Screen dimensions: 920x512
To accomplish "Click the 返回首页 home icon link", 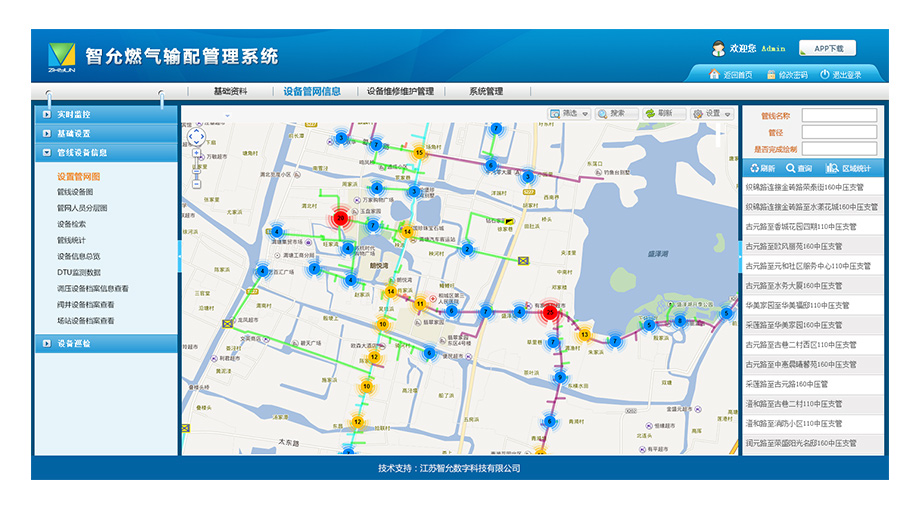I will pos(730,75).
